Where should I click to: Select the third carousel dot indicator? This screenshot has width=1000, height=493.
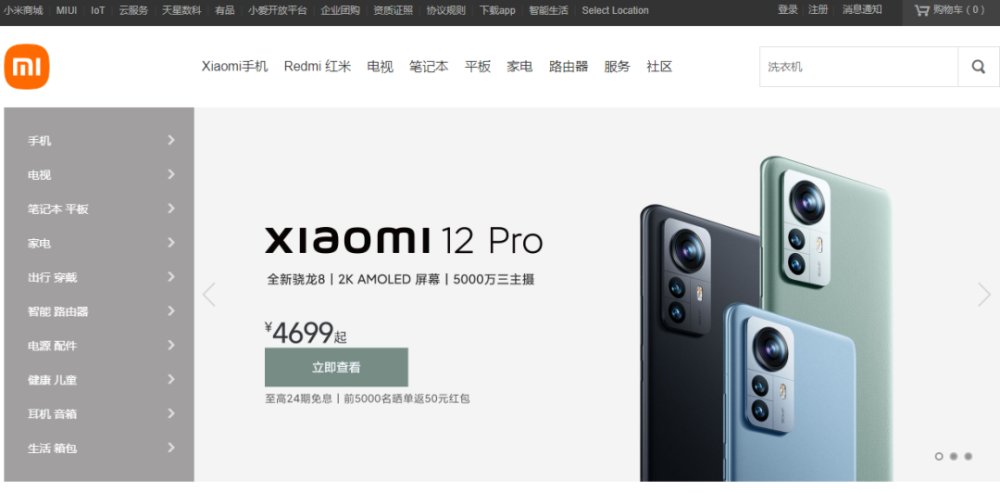pos(968,456)
